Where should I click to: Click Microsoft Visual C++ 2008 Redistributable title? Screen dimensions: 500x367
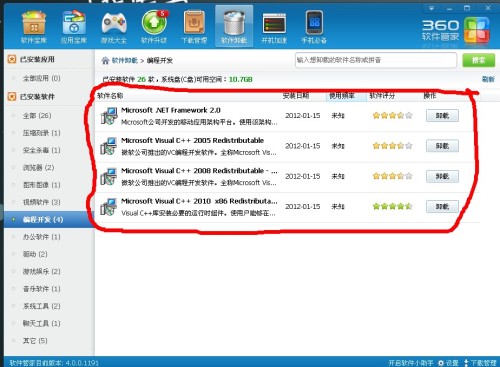pyautogui.click(x=199, y=171)
